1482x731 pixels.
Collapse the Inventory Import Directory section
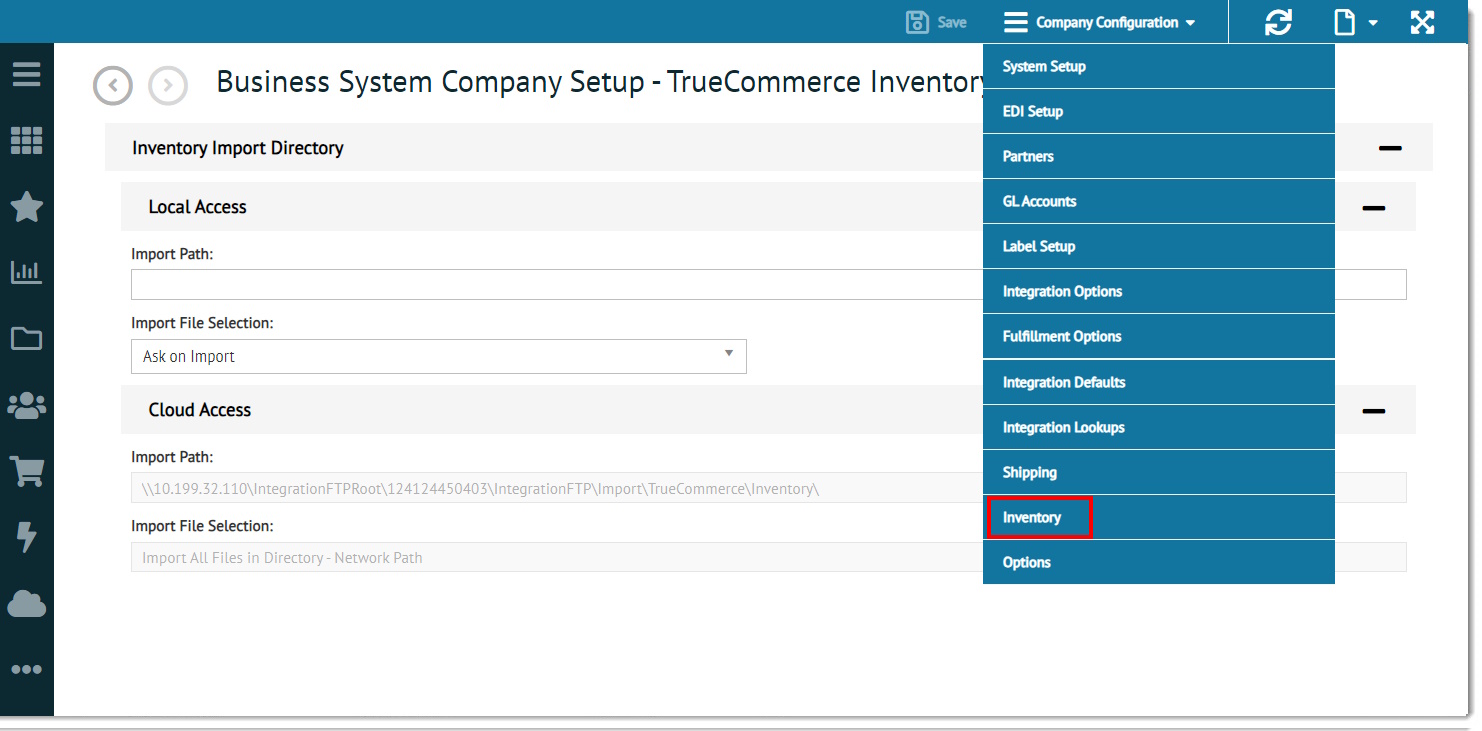(1389, 148)
